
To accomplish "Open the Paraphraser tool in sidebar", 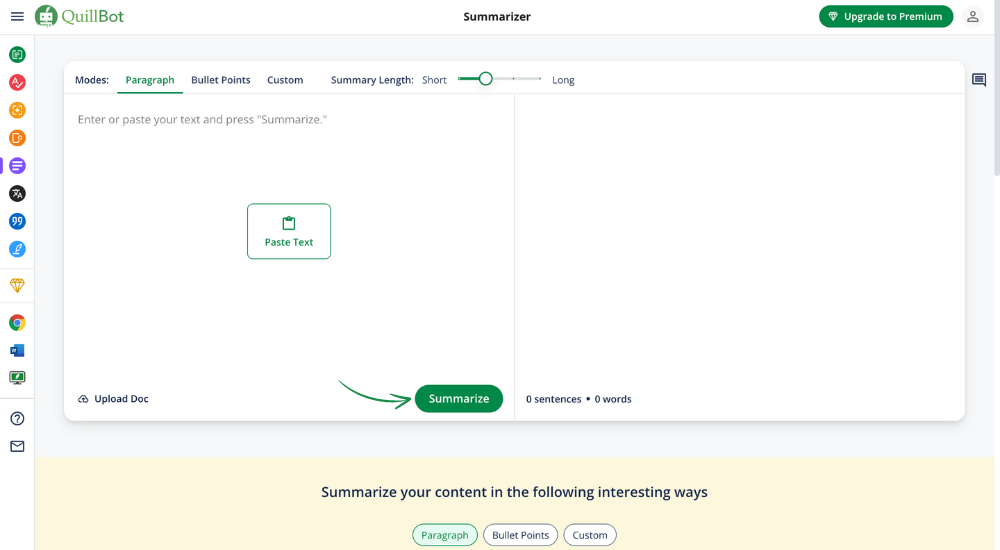I will [17, 54].
